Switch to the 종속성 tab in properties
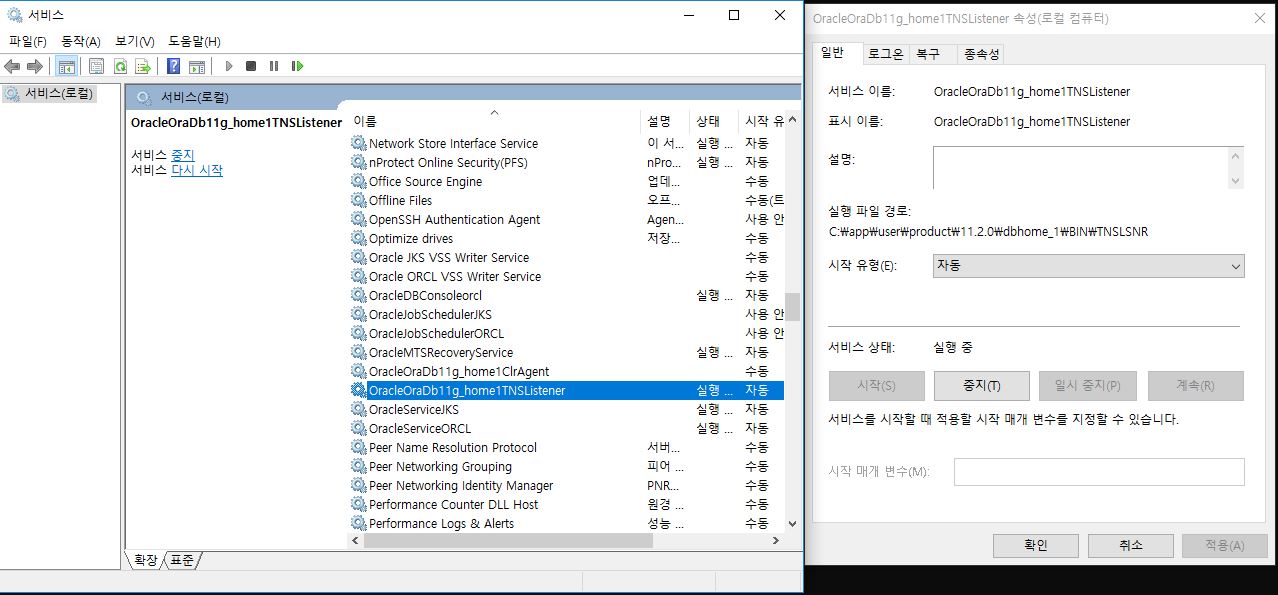1278x595 pixels. (980, 54)
